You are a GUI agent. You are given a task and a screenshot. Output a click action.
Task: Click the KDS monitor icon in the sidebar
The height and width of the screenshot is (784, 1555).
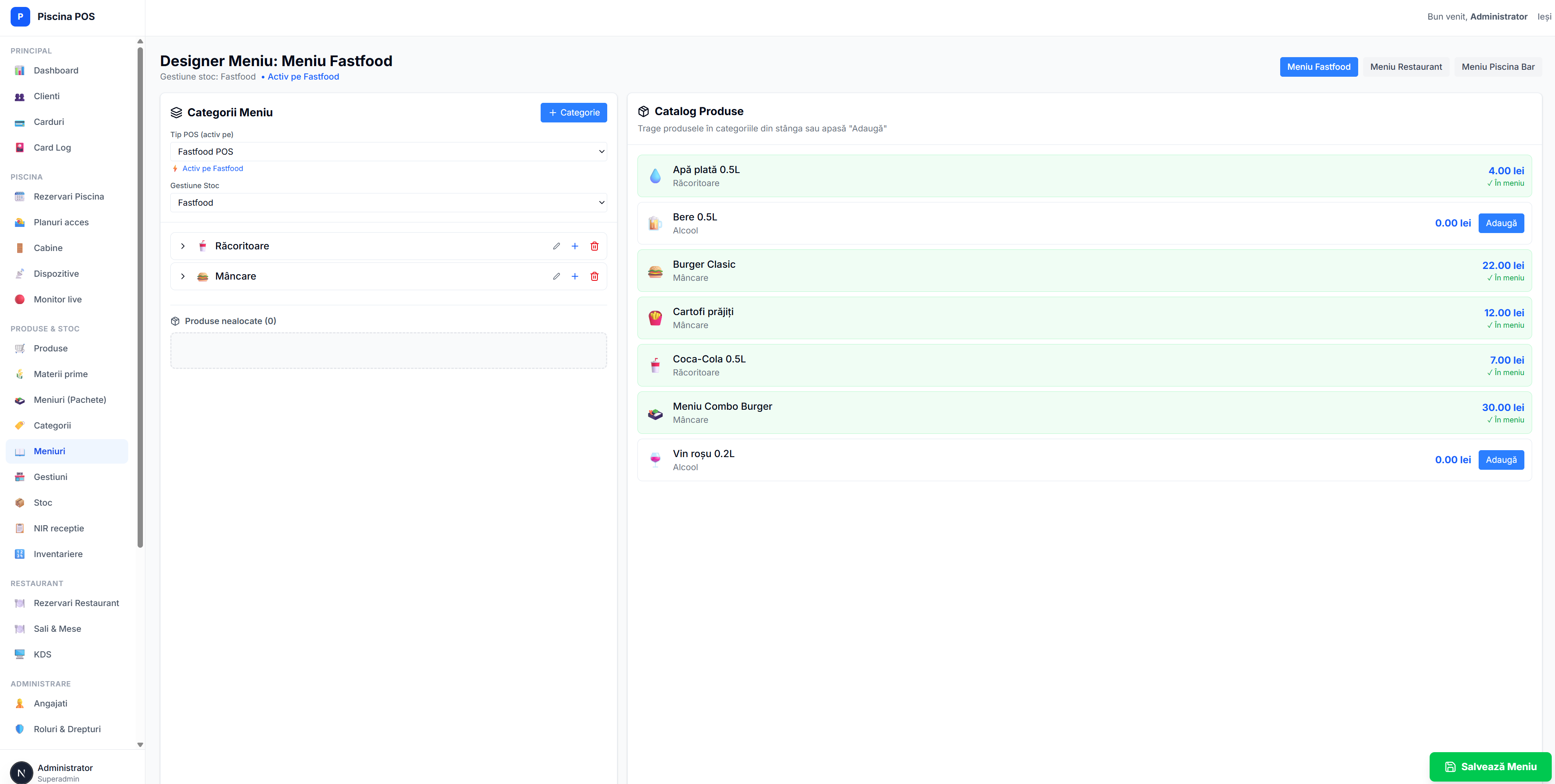click(20, 654)
